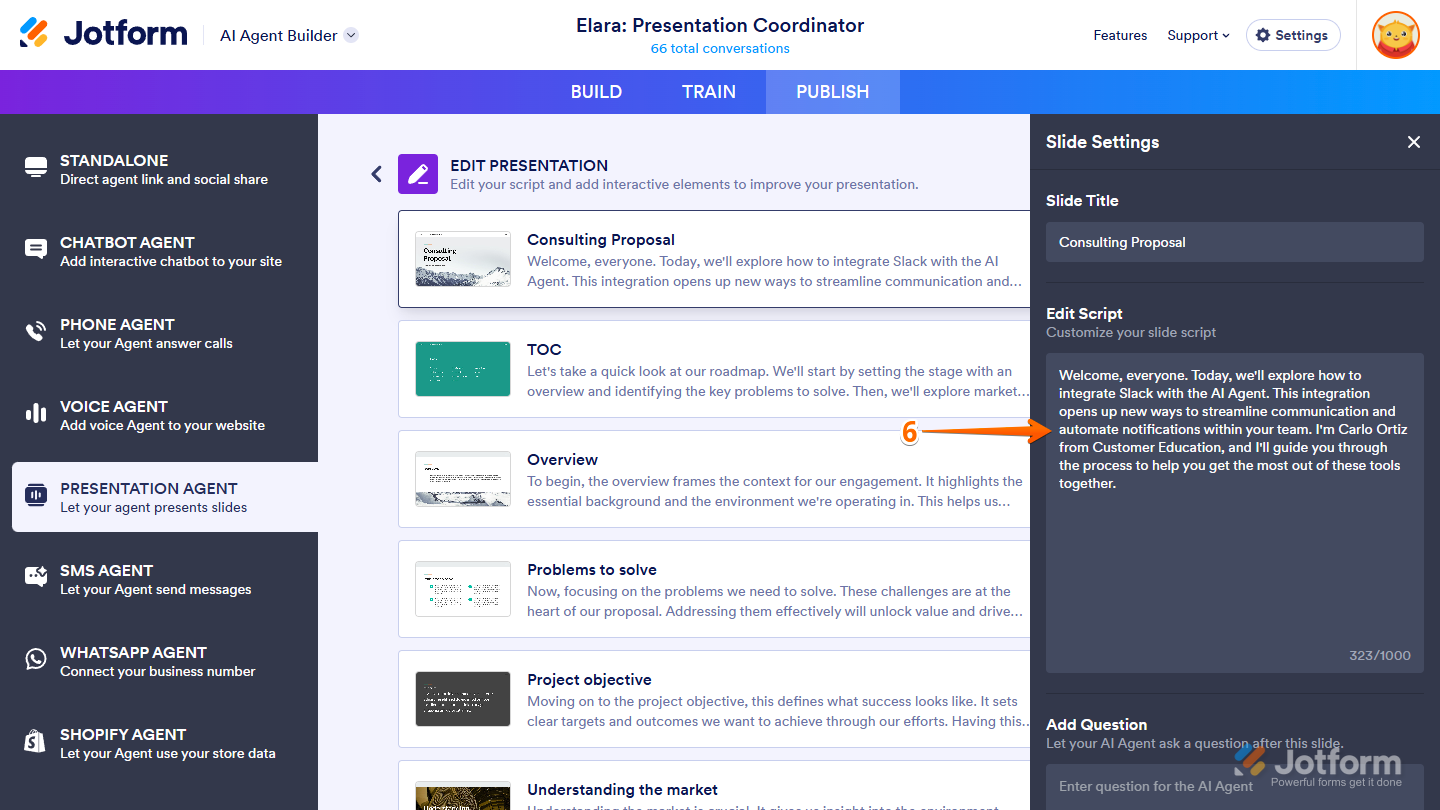Select the Project objective slide thumbnail
The width and height of the screenshot is (1440, 810).
(463, 699)
